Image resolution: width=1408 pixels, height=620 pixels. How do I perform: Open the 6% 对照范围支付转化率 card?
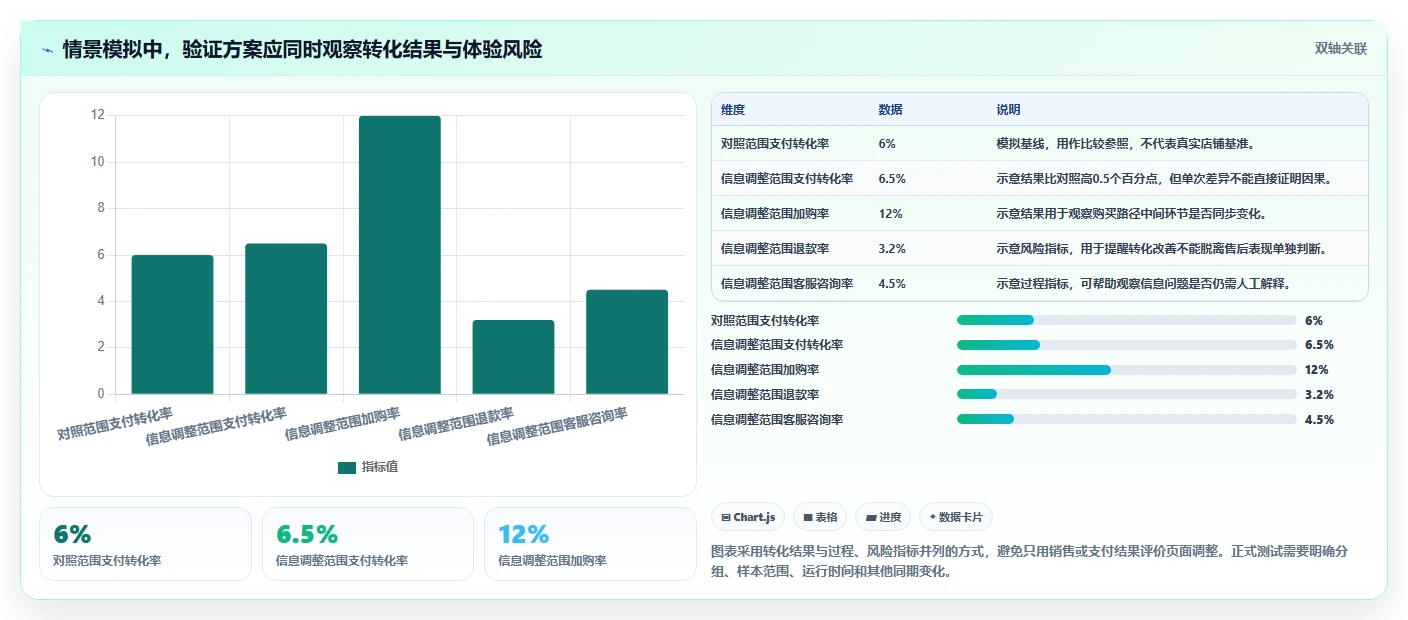click(145, 544)
